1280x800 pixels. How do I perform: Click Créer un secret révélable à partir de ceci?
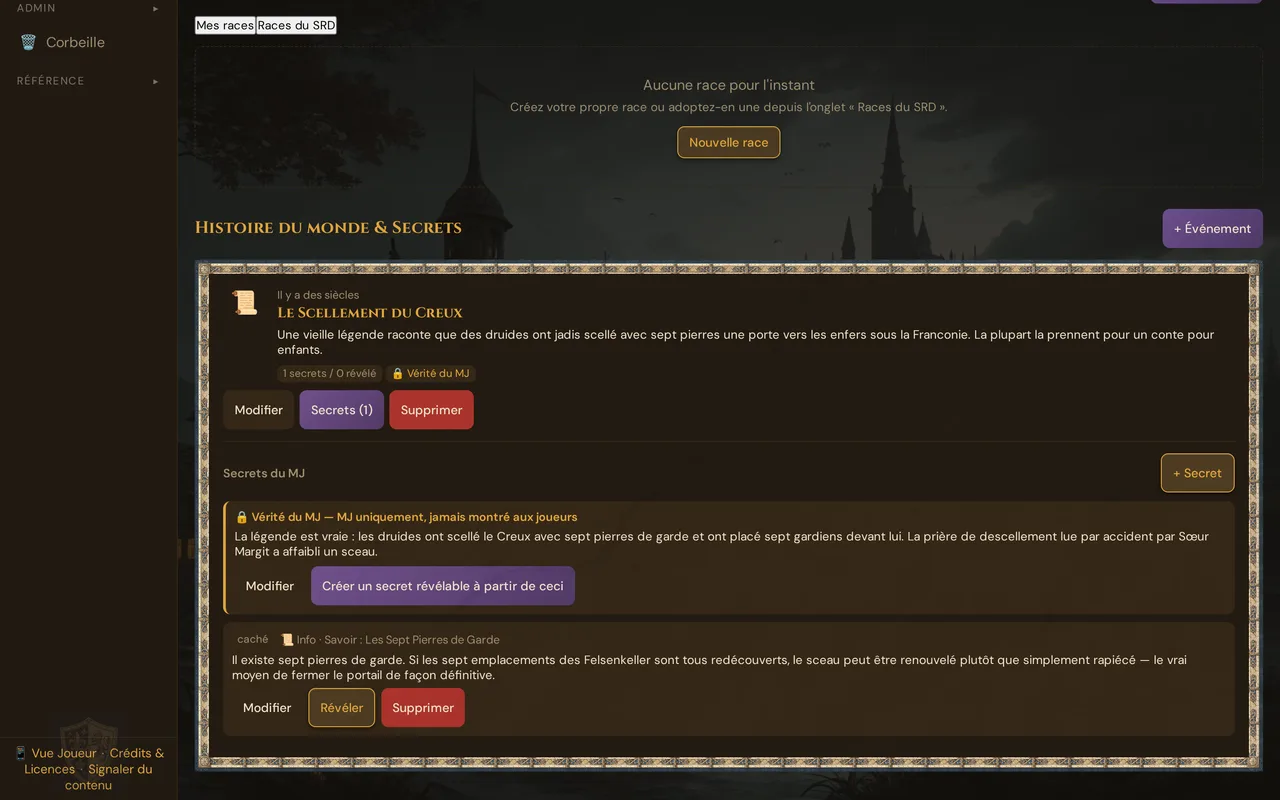[443, 586]
